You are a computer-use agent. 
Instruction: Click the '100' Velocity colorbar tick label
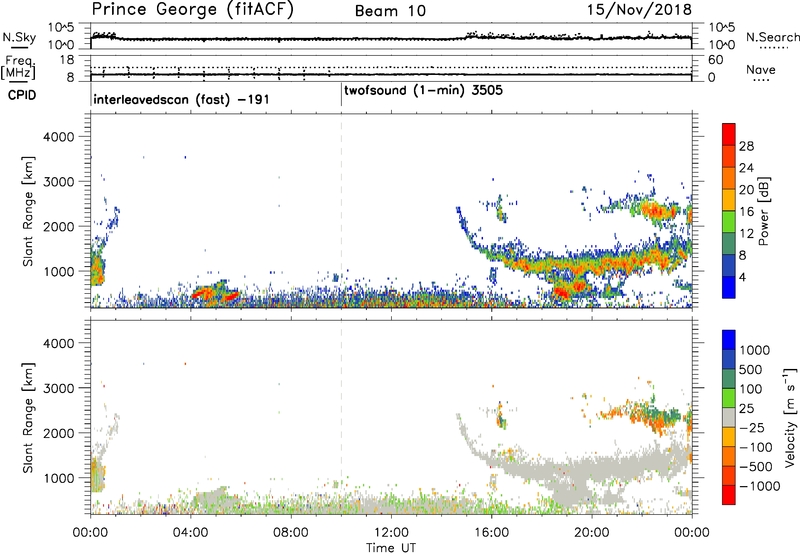pos(750,389)
